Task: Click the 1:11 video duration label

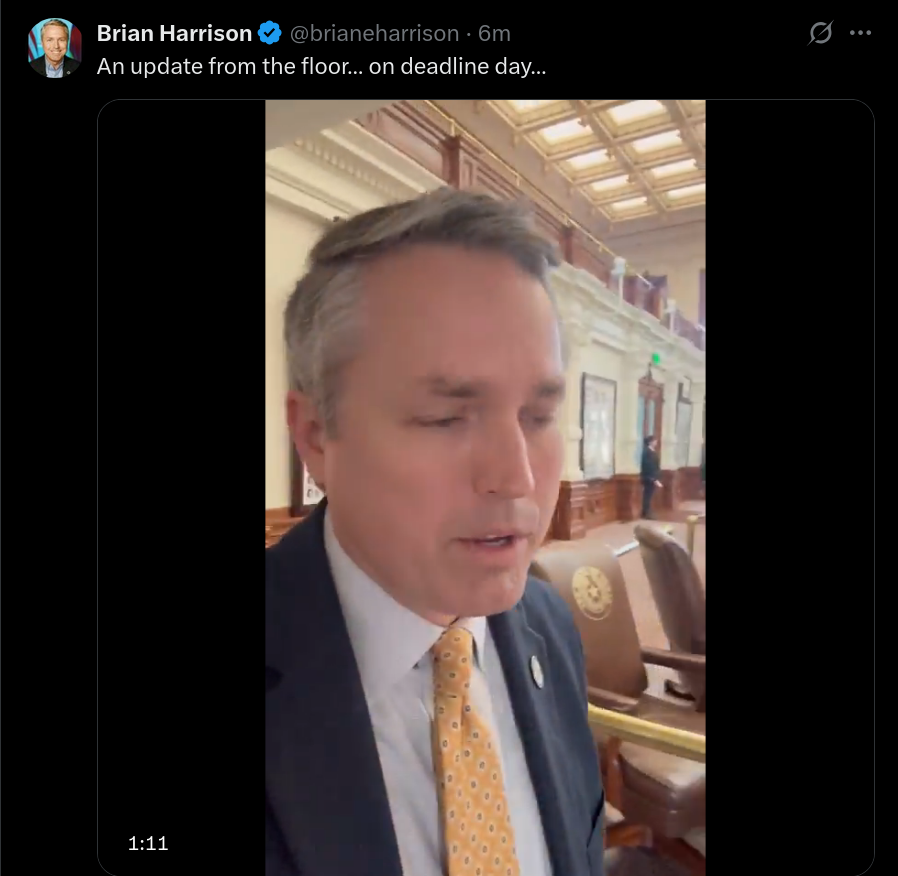Action: (148, 843)
